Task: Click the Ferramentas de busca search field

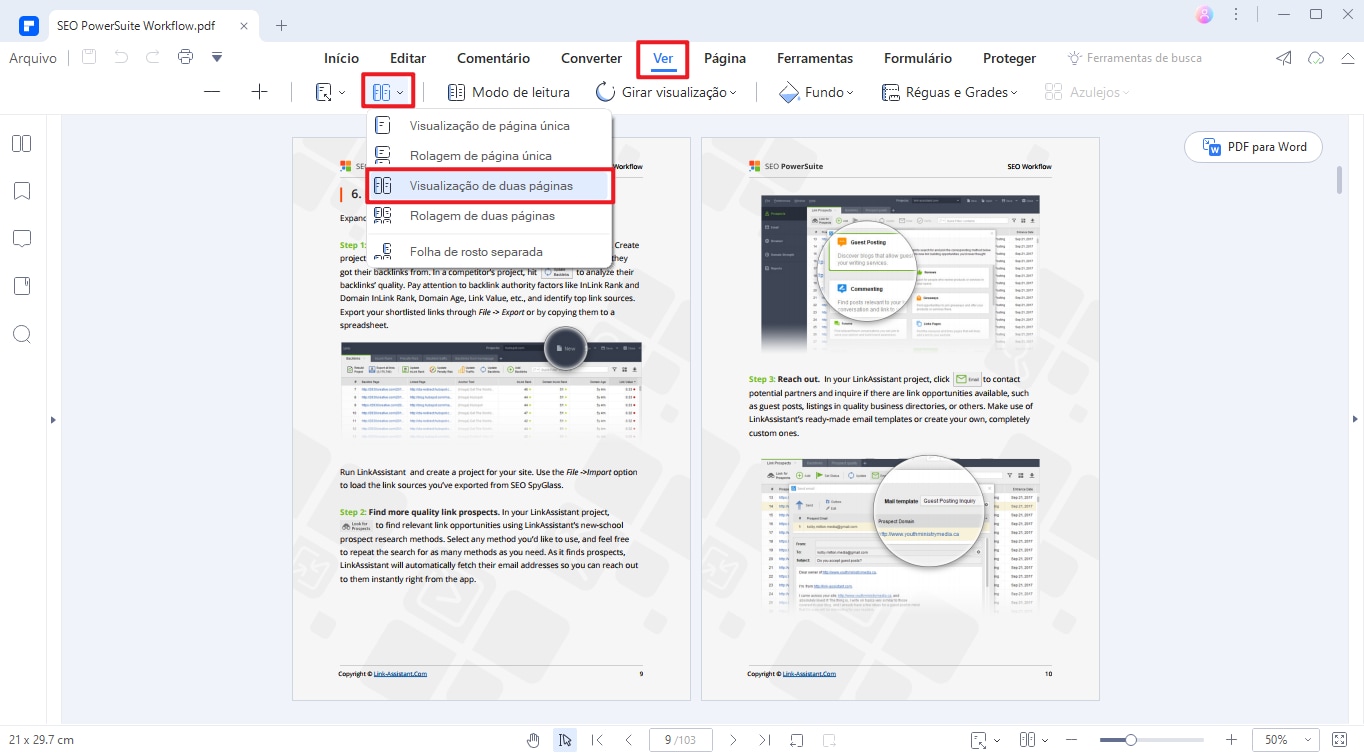Action: point(1135,58)
